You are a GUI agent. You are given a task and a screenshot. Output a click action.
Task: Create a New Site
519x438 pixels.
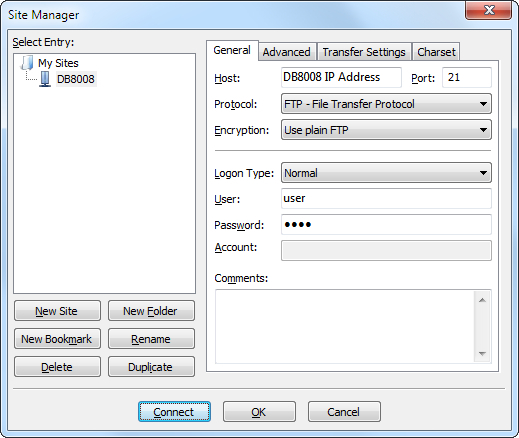click(57, 311)
